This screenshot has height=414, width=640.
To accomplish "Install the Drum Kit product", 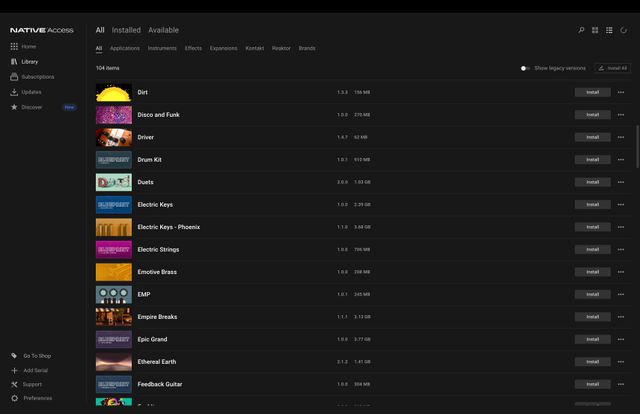I will click(x=593, y=160).
